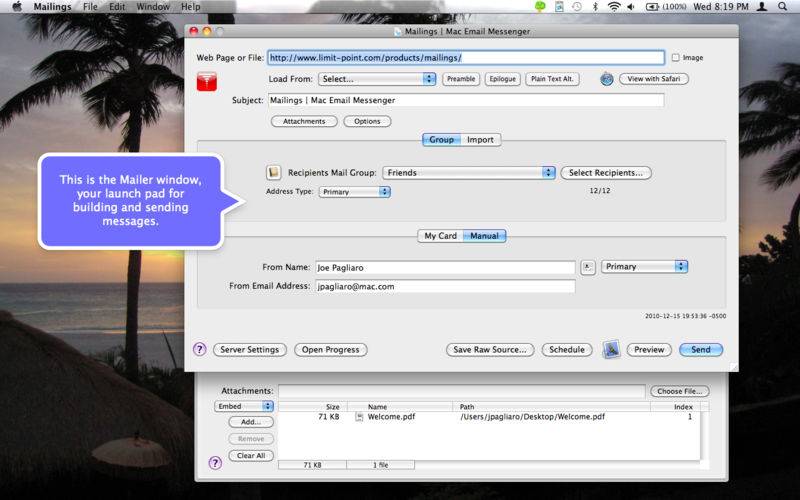This screenshot has width=800, height=500.
Task: Open the Window menu in menu bar
Action: click(x=152, y=7)
